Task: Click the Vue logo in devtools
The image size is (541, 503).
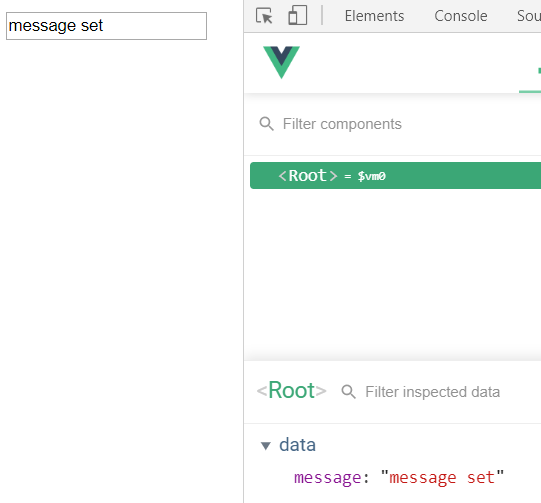Action: point(281,62)
